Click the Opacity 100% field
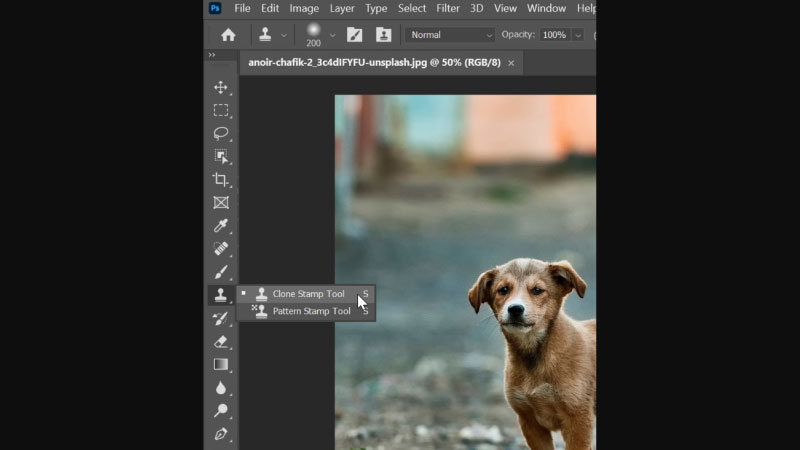This screenshot has height=450, width=800. click(555, 35)
